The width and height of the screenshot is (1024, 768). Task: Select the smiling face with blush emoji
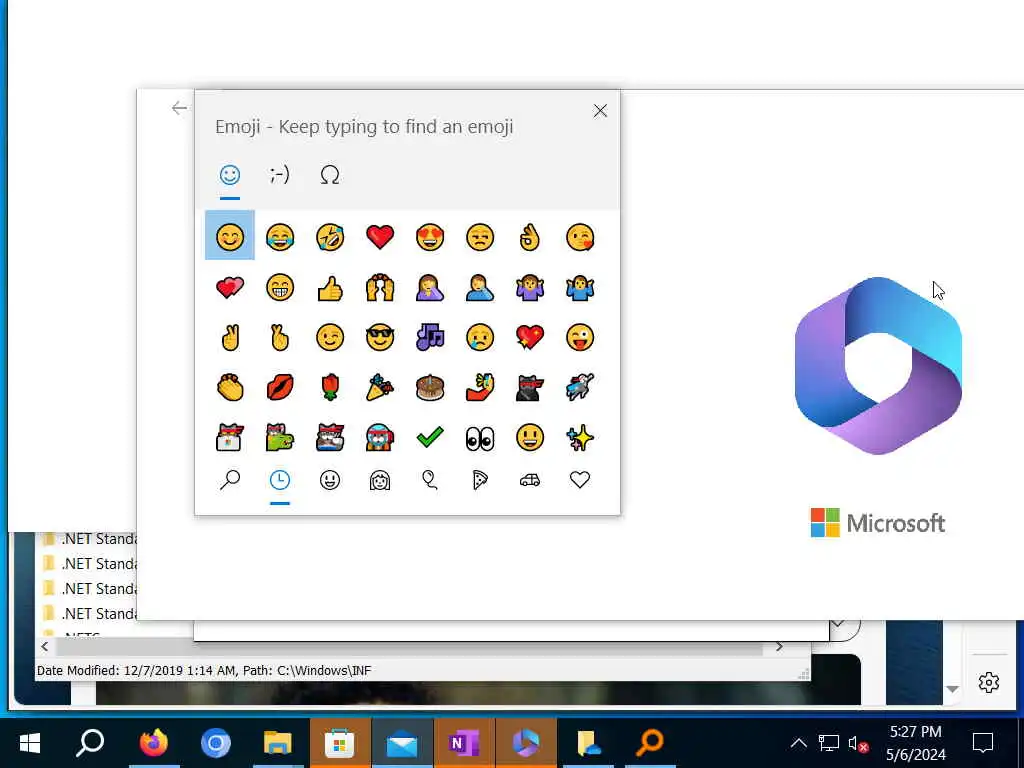pyautogui.click(x=230, y=236)
